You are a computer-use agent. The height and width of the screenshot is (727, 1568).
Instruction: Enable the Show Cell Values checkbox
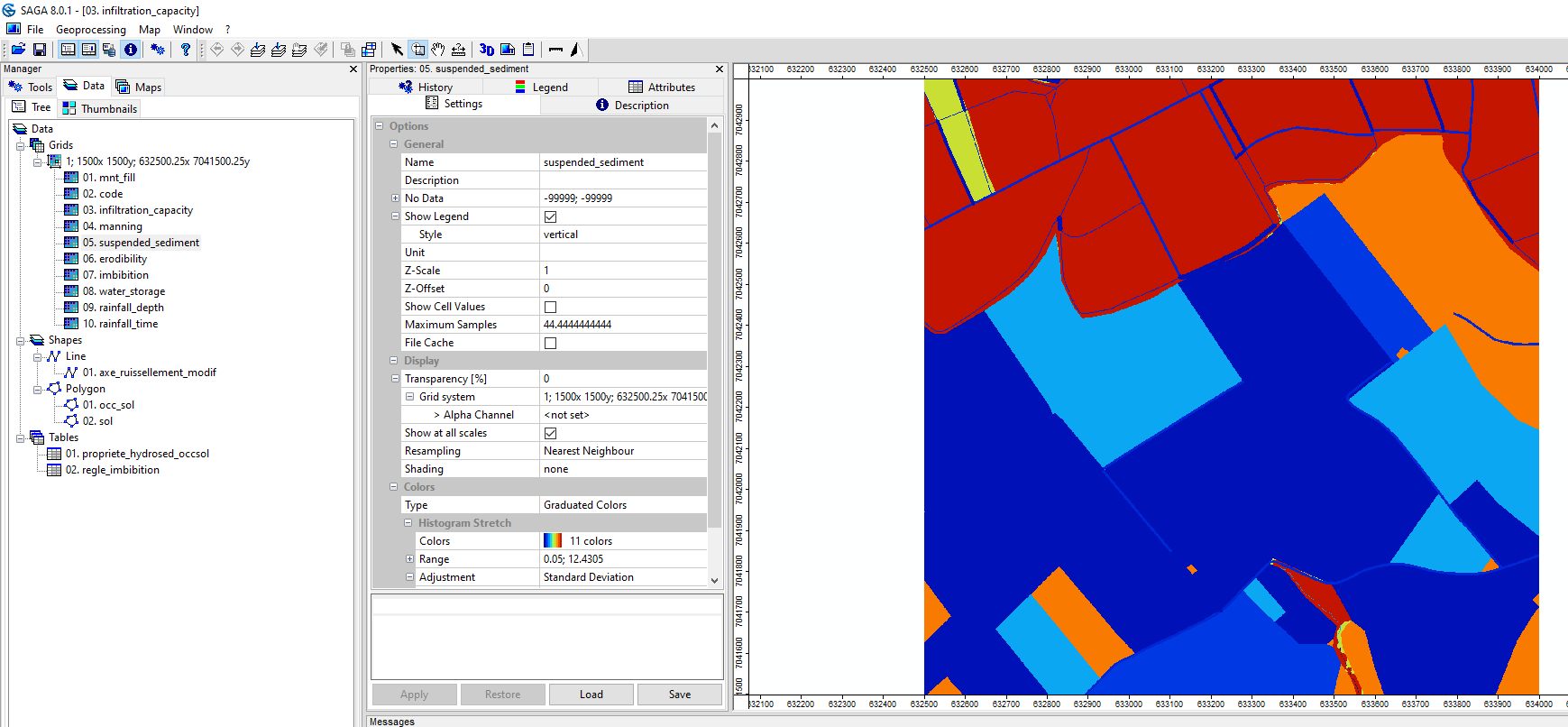[x=550, y=307]
